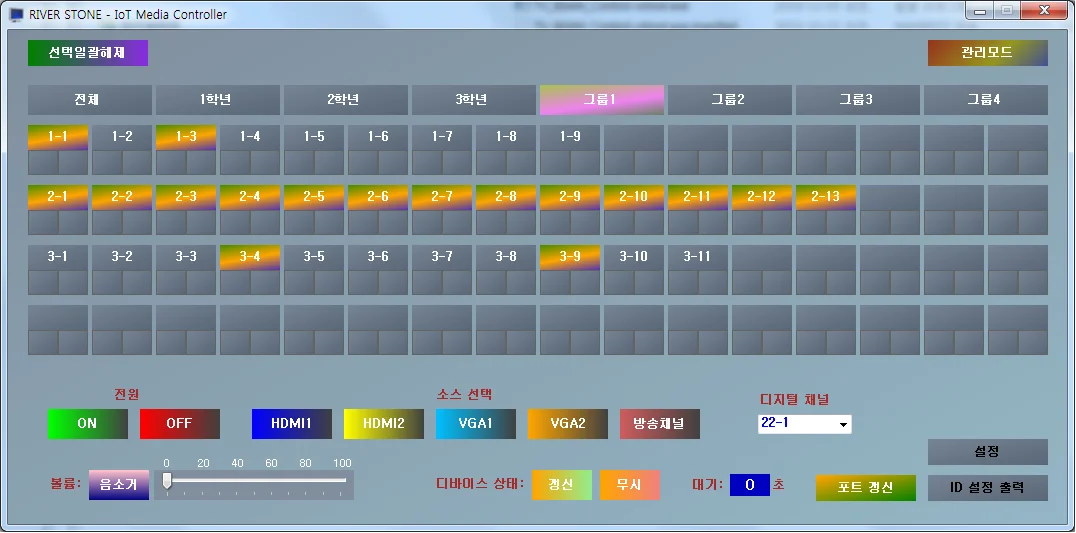Click the volume slider handle

point(167,481)
